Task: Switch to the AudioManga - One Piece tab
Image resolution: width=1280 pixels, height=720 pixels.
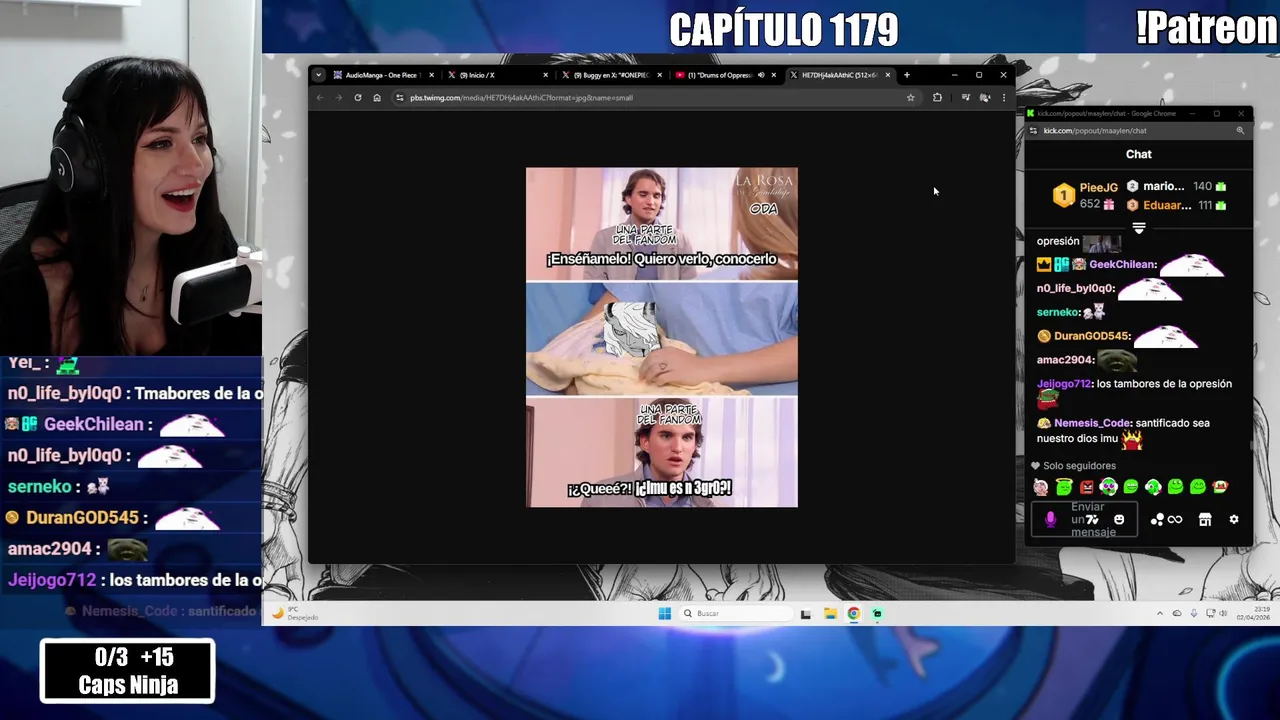Action: point(383,75)
